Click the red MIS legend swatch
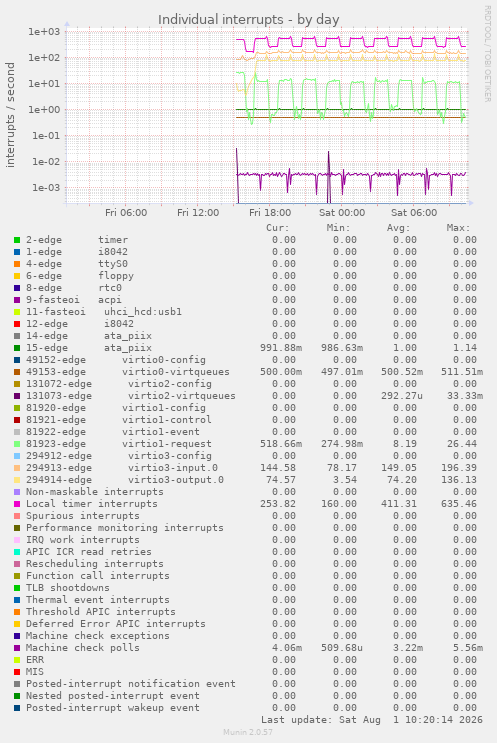497x743 pixels. [17, 672]
